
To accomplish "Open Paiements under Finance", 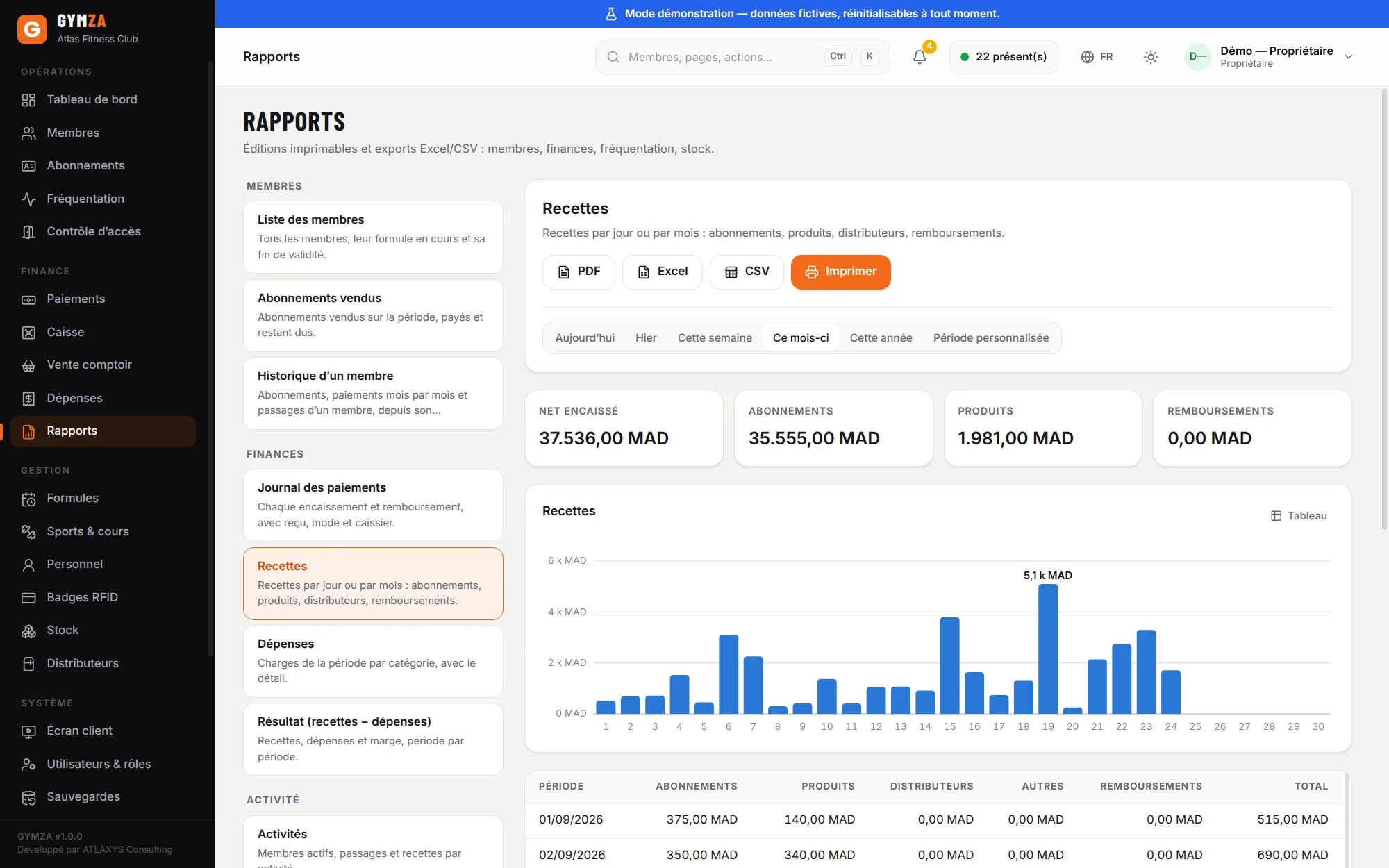I will coord(103,299).
